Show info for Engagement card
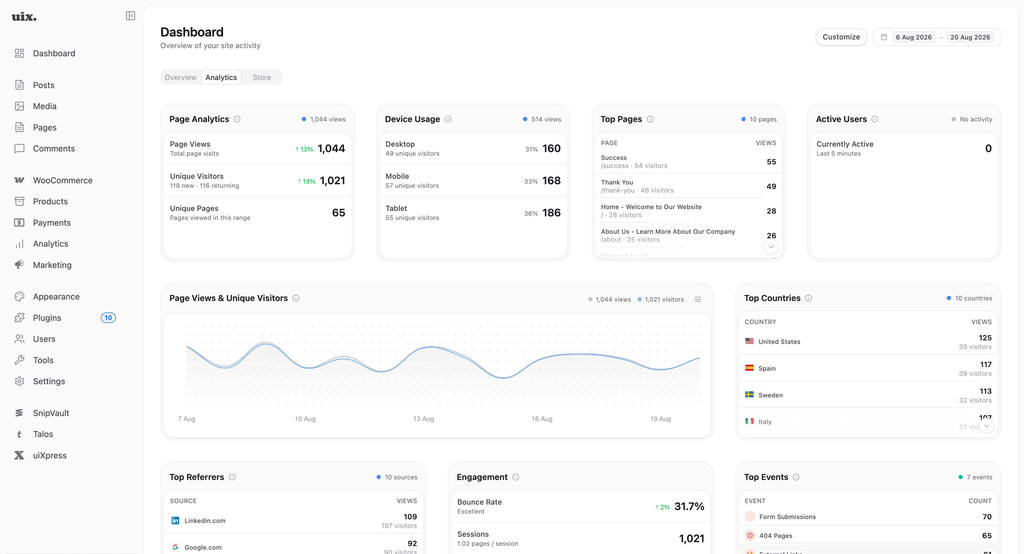This screenshot has height=554, width=1024. click(515, 477)
